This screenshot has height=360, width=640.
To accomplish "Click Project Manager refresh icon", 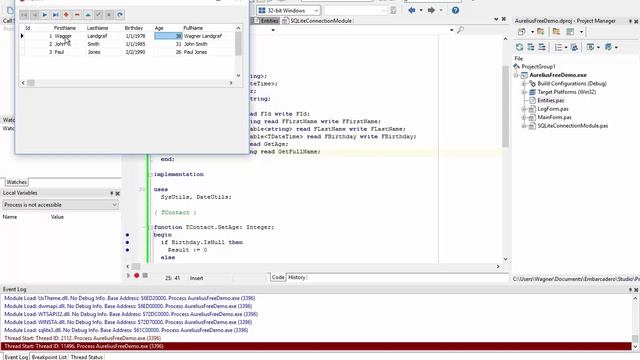I will tap(519, 47).
